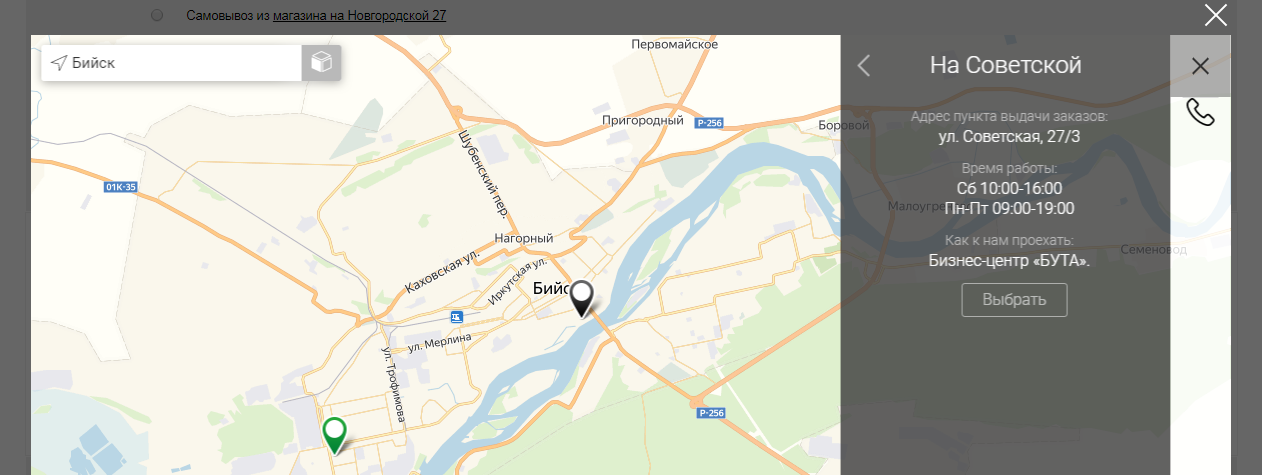Click the box icon beside city field
Screen dimensions: 1262x475
point(321,63)
